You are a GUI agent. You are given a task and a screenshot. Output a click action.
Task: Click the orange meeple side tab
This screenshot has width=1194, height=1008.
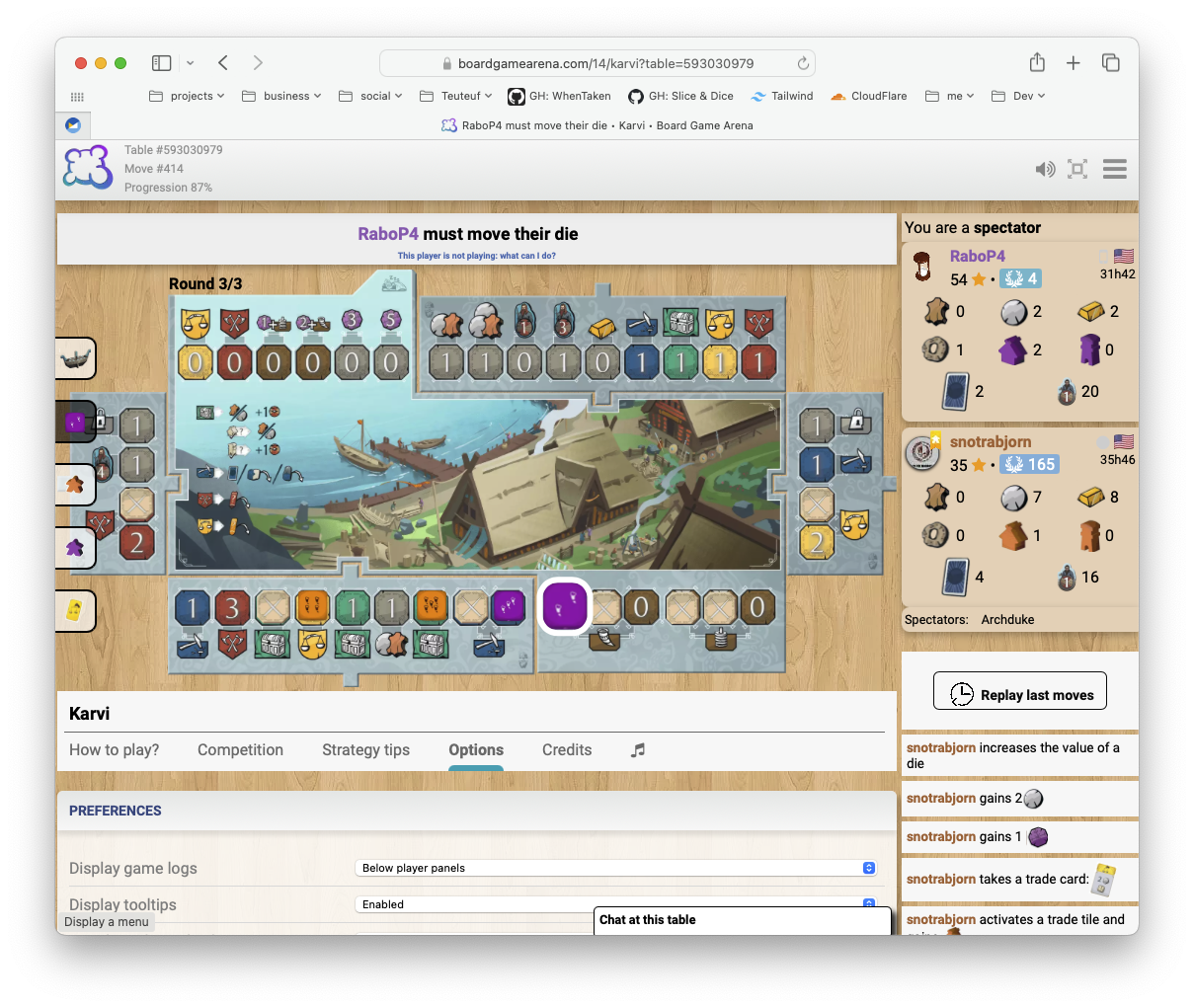(x=75, y=485)
